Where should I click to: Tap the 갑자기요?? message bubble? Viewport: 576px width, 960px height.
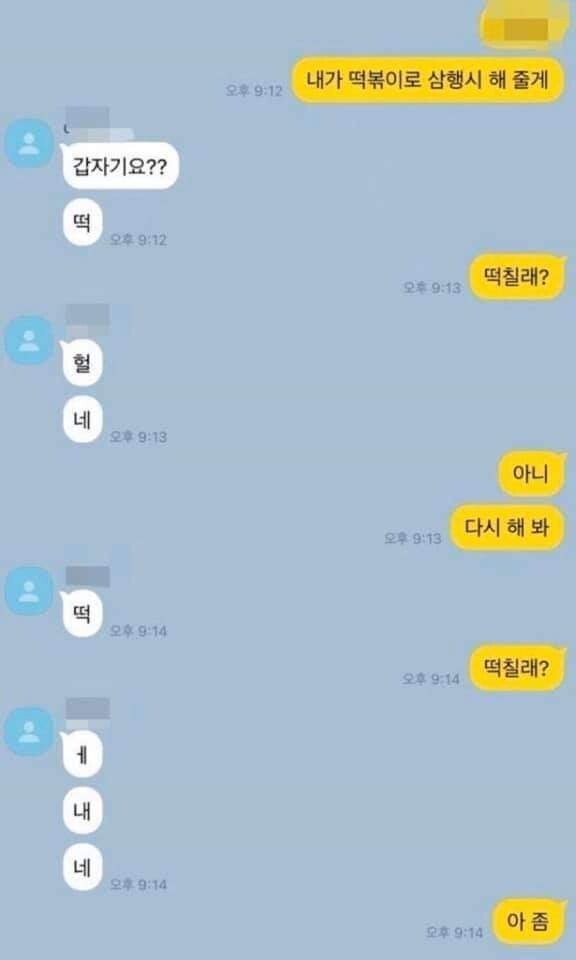(x=120, y=166)
